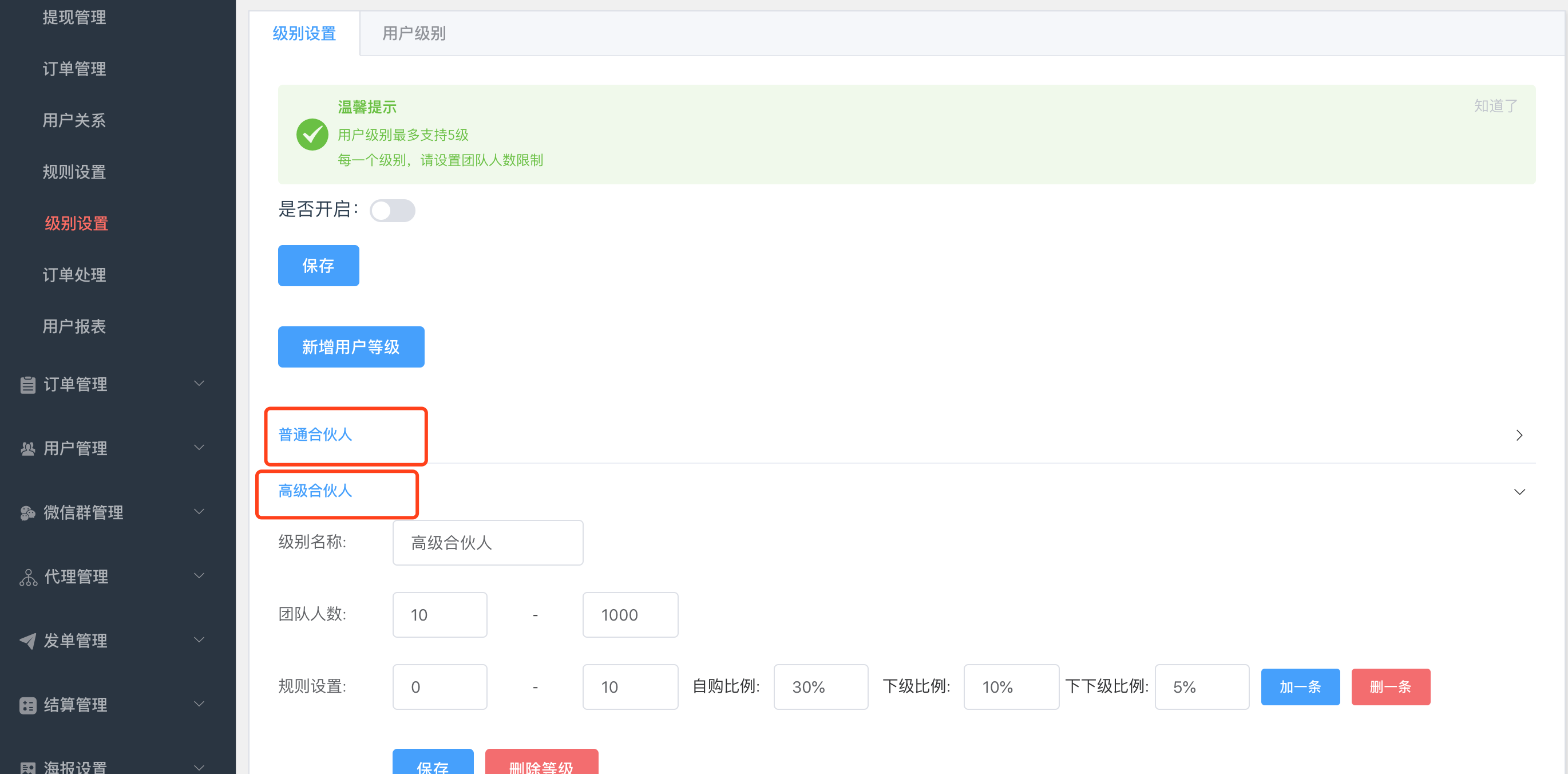Switch to the 用户级别 tab
Image resolution: width=1568 pixels, height=774 pixels.
pos(414,34)
